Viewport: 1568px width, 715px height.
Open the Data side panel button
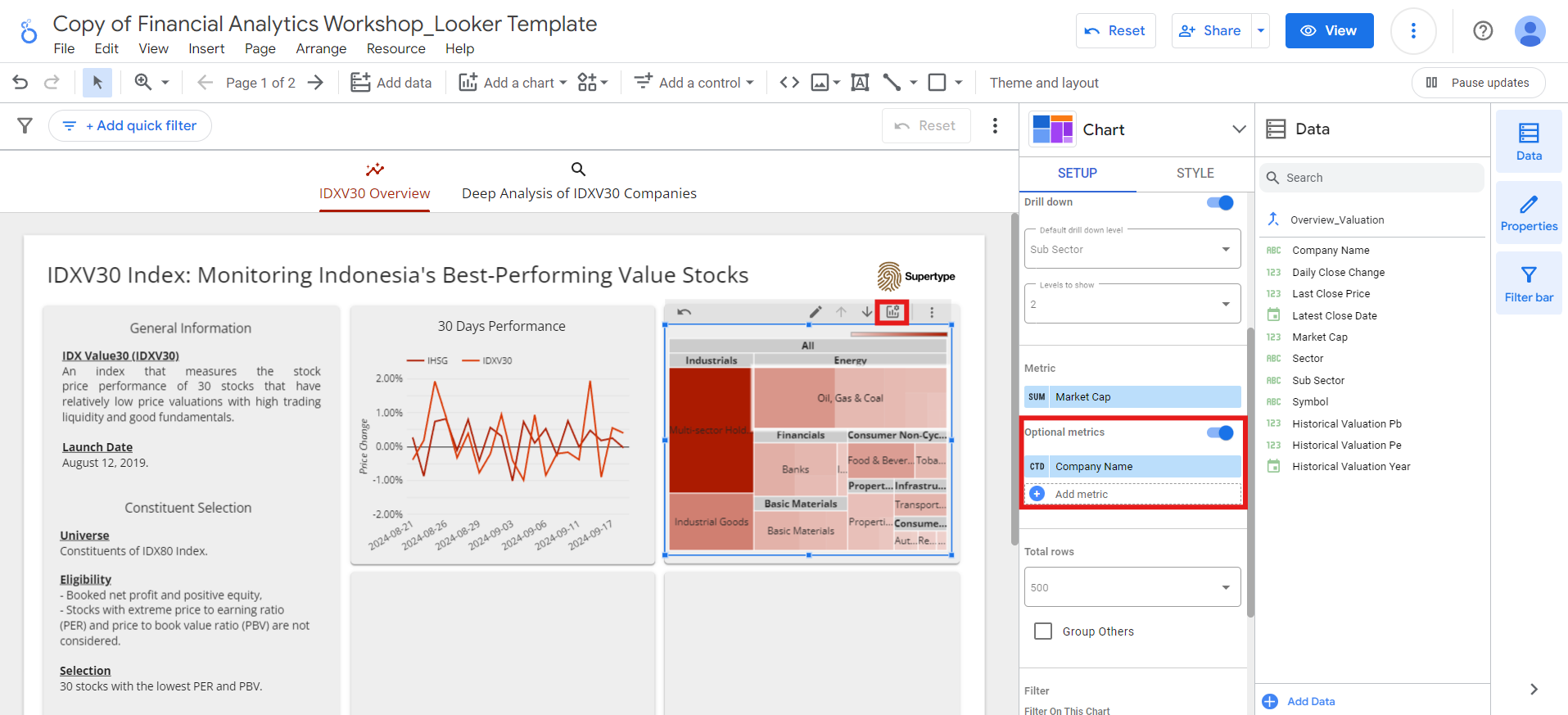click(x=1529, y=141)
